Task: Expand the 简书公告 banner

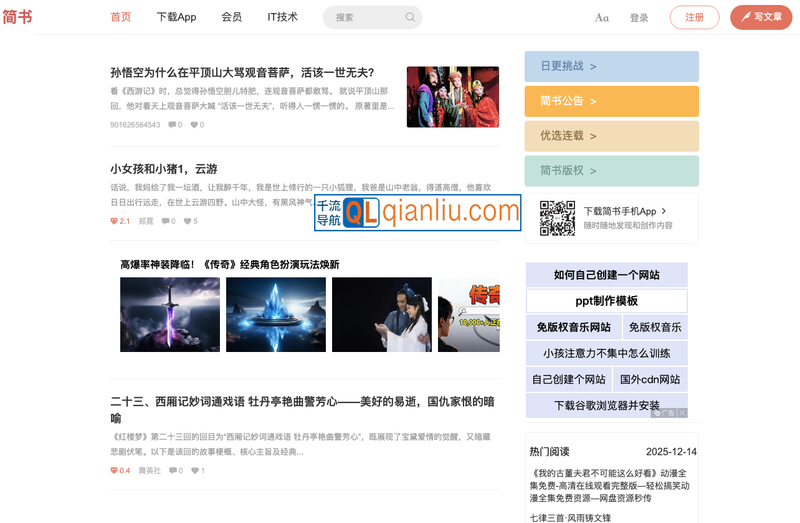Action: 611,101
